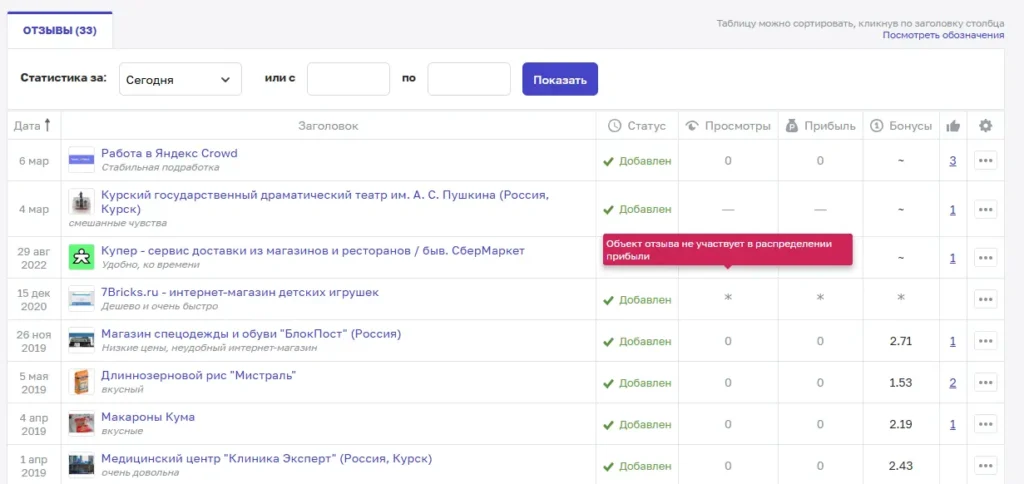Screen dimensions: 1024x484
Task: Open the likes count for БлокПост review
Action: [x=953, y=341]
